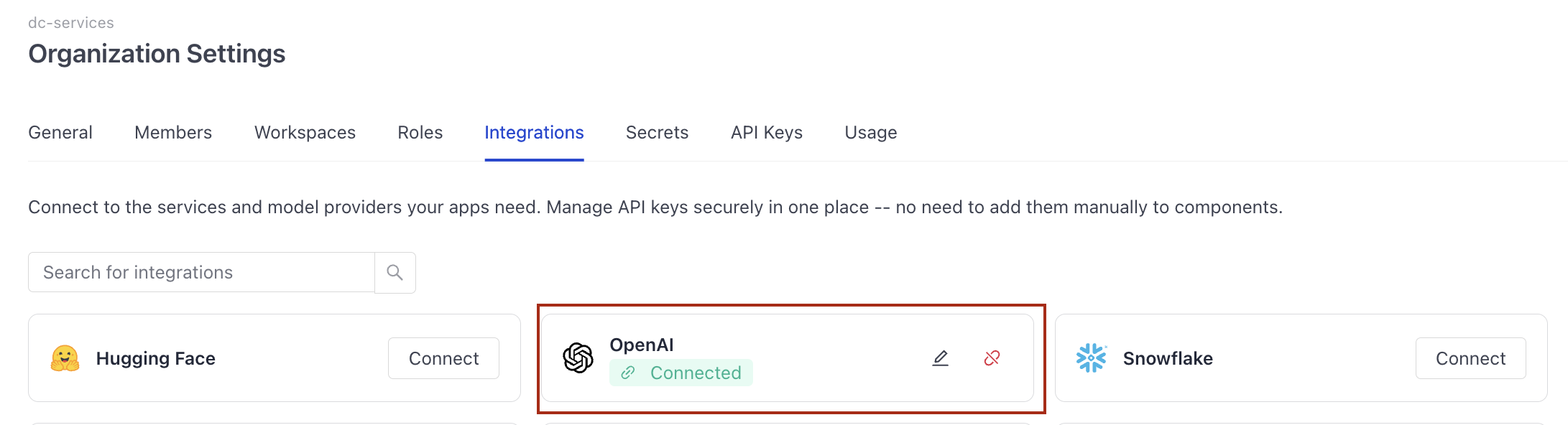Open the Secrets tab
Image resolution: width=1568 pixels, height=425 pixels.
coord(656,132)
